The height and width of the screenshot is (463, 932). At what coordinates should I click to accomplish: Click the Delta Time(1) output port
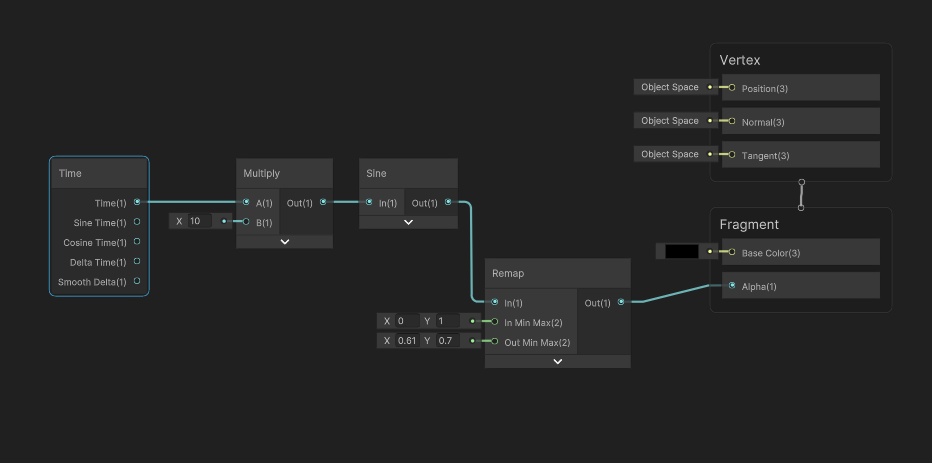click(137, 261)
